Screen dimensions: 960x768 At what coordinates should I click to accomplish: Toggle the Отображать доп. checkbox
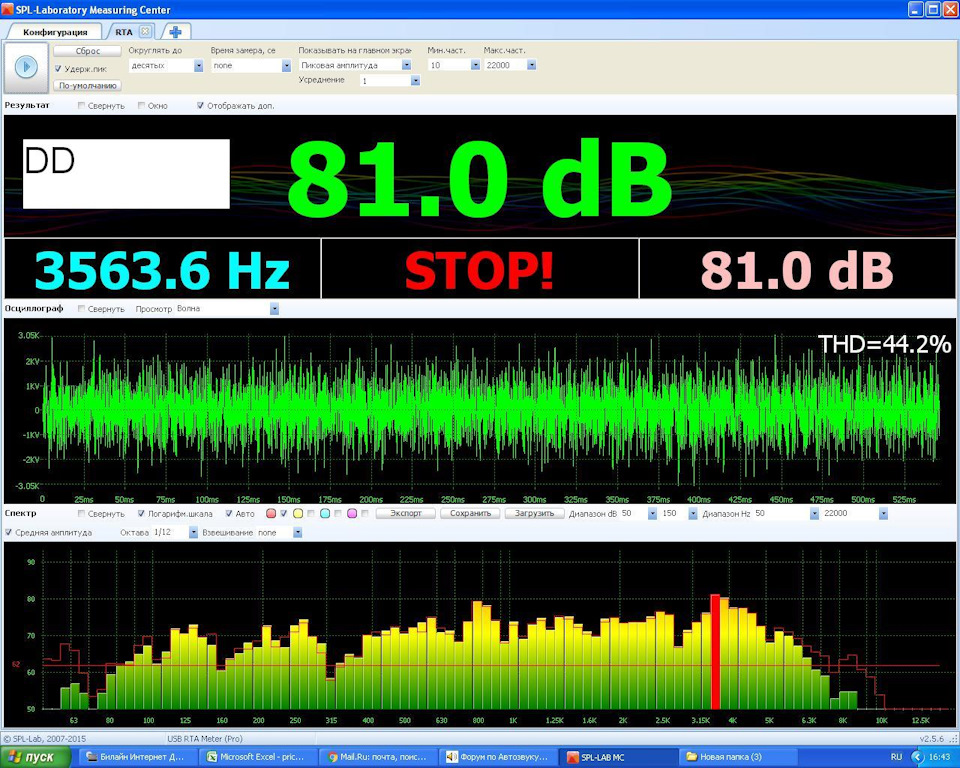point(200,106)
